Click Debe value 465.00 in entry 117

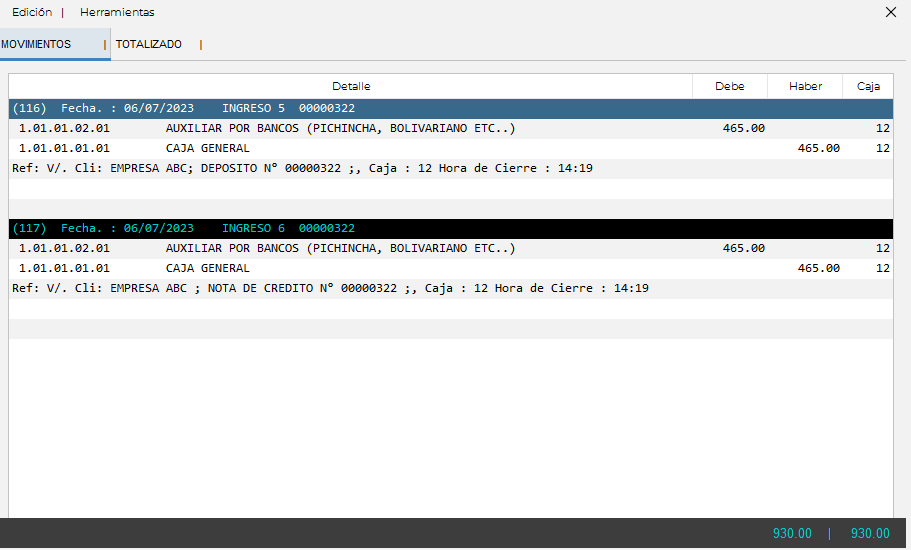(x=744, y=249)
